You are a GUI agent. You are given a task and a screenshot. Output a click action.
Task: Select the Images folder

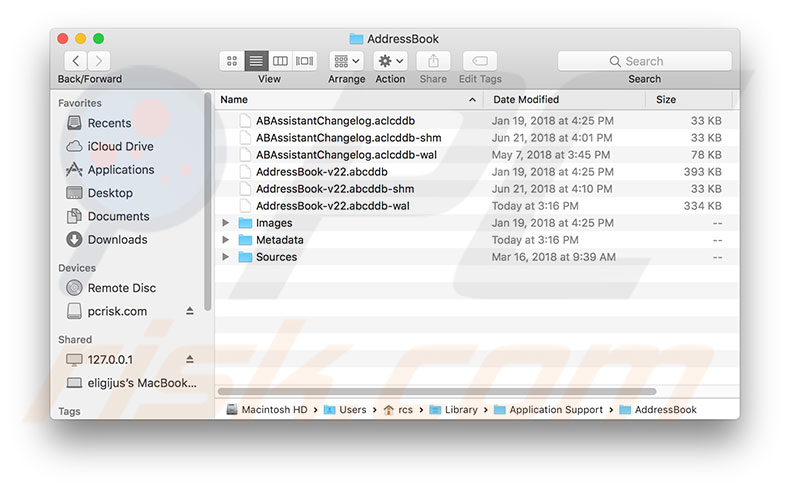tap(274, 223)
